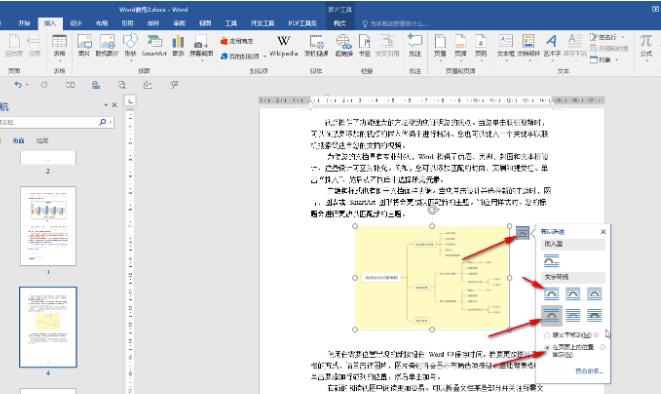The width and height of the screenshot is (661, 394).
Task: Click the ruler tab selector button
Action: 130,101
